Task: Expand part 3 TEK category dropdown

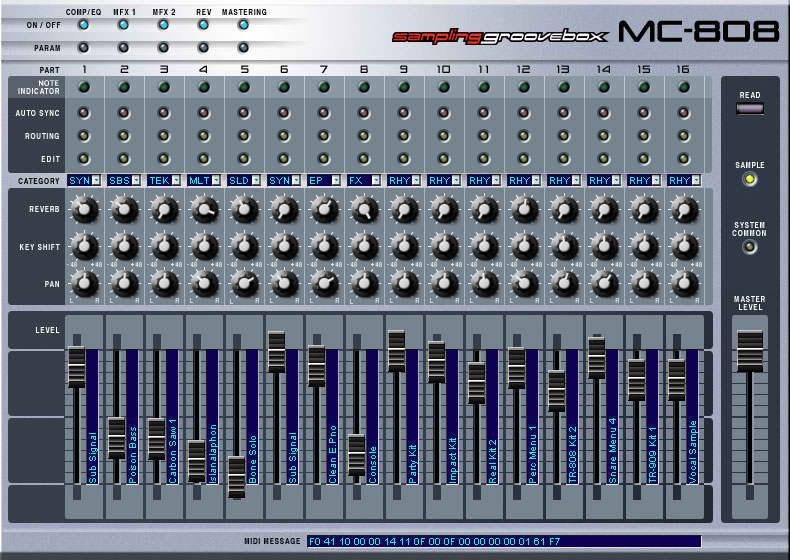Action: (176, 180)
